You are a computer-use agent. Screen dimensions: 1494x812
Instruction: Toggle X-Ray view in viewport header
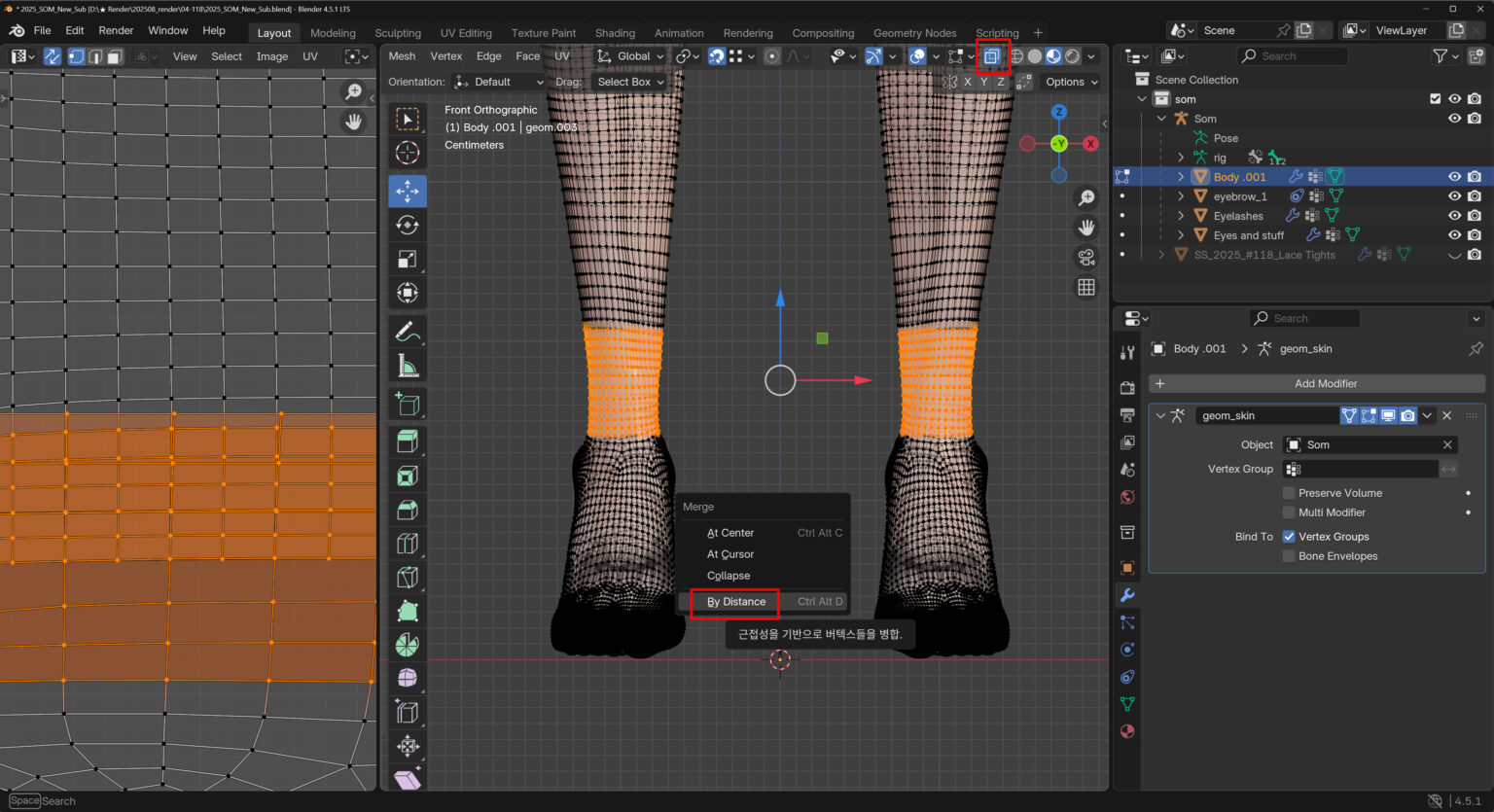(991, 56)
